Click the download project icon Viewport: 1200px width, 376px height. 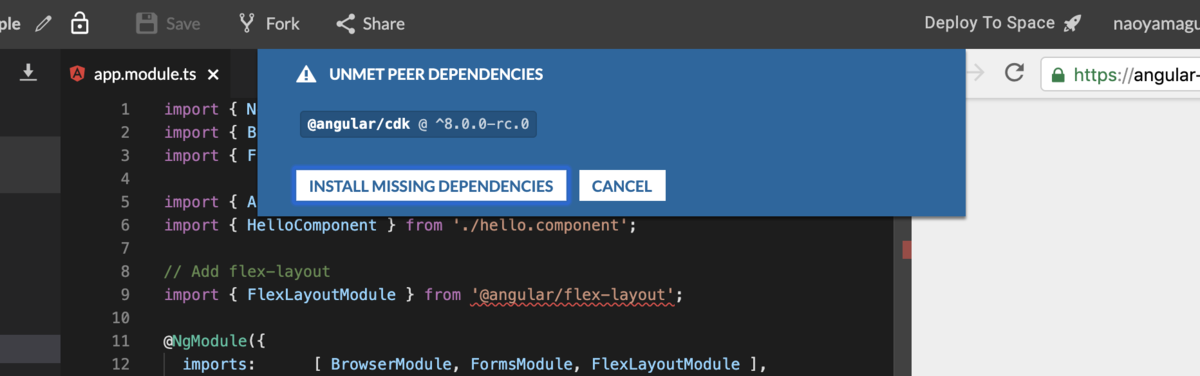coord(29,72)
